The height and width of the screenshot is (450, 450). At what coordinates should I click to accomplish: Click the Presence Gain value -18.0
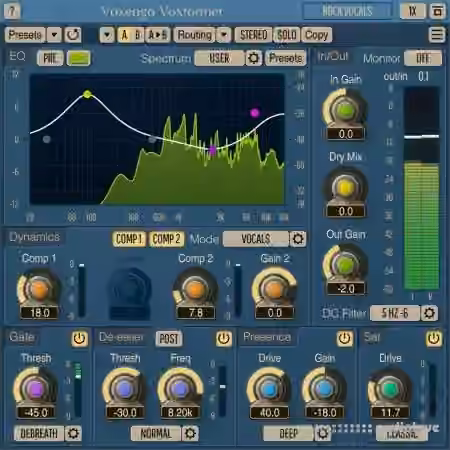point(325,413)
